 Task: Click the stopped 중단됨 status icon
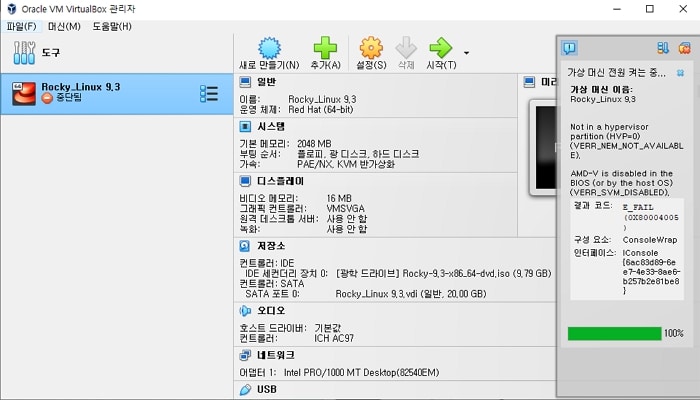(x=47, y=98)
